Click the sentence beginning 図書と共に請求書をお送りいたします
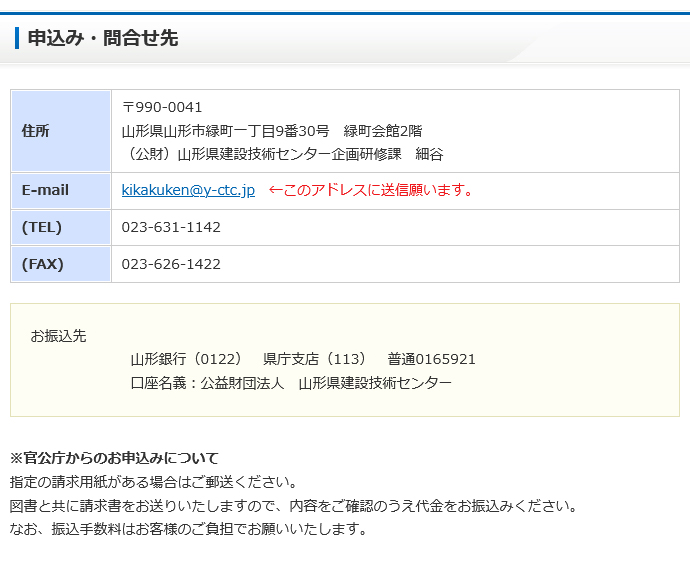 (x=294, y=506)
